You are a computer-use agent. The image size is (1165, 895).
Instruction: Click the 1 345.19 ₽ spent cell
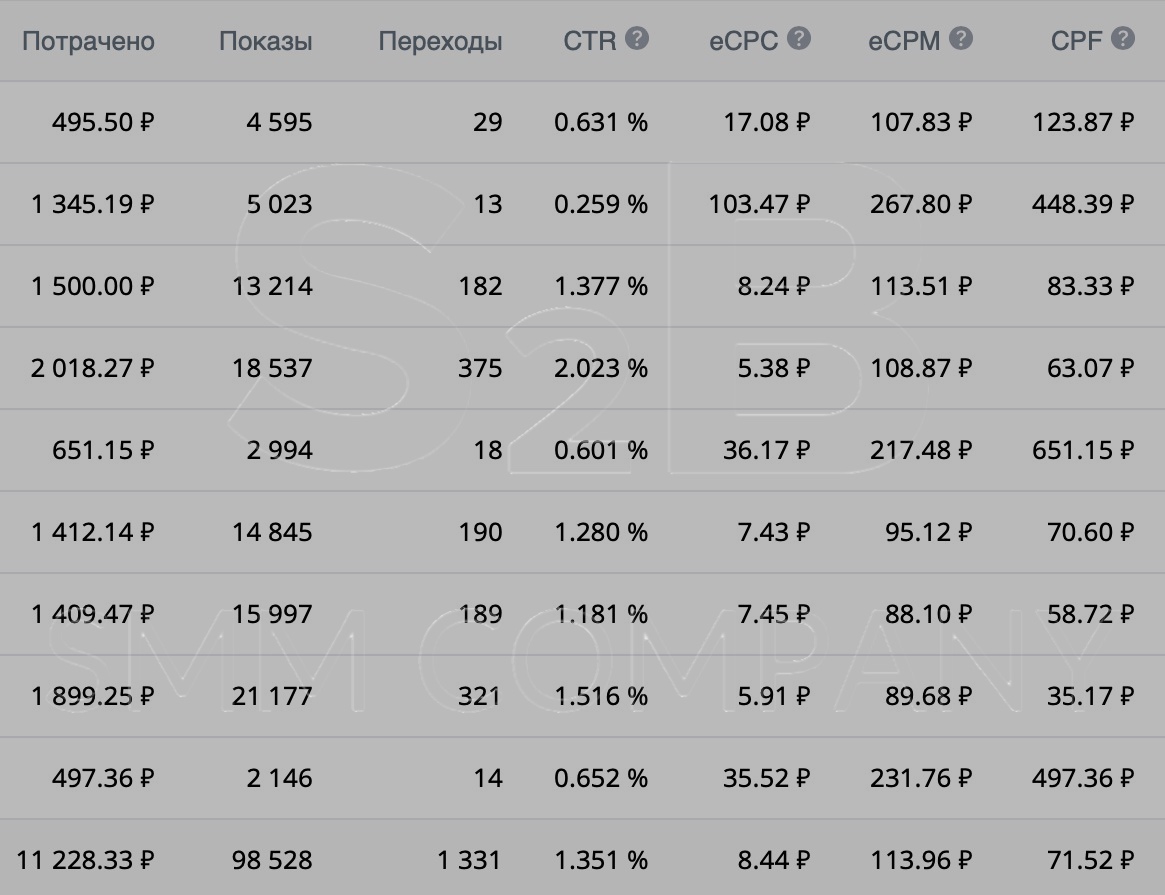click(93, 204)
